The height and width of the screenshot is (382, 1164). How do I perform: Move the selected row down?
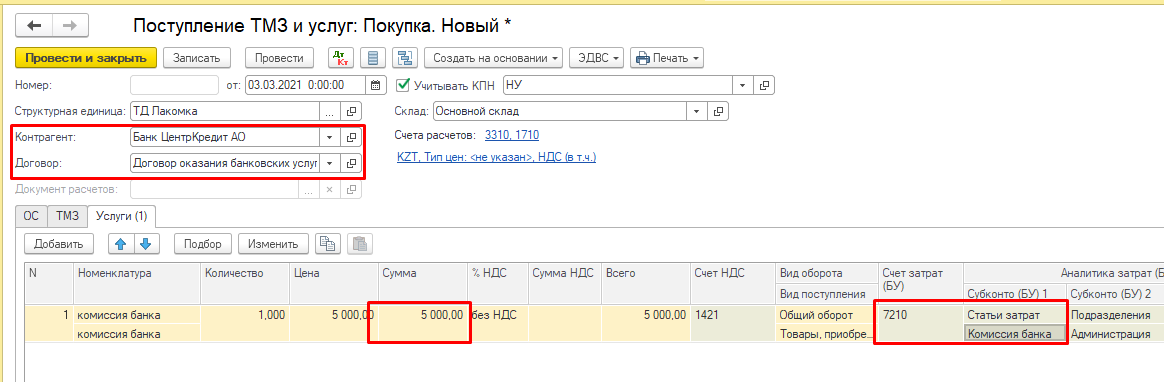pyautogui.click(x=146, y=243)
